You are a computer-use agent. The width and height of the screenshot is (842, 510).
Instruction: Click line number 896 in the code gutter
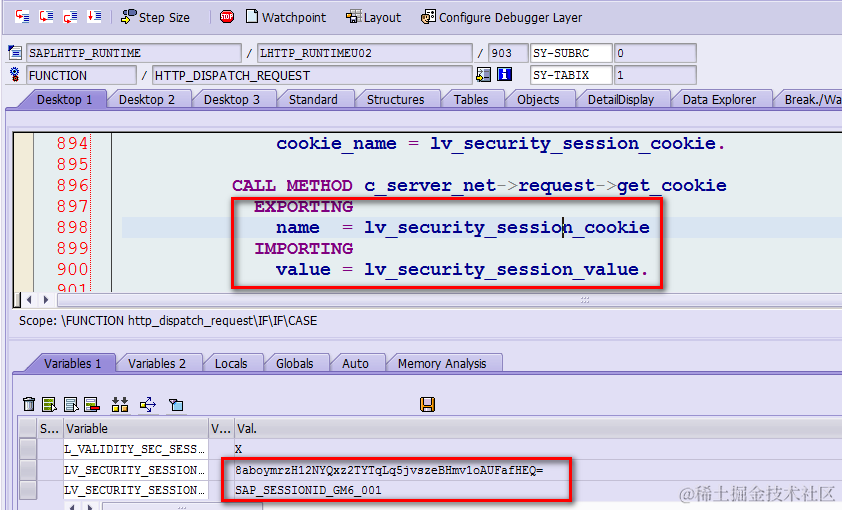tap(72, 185)
